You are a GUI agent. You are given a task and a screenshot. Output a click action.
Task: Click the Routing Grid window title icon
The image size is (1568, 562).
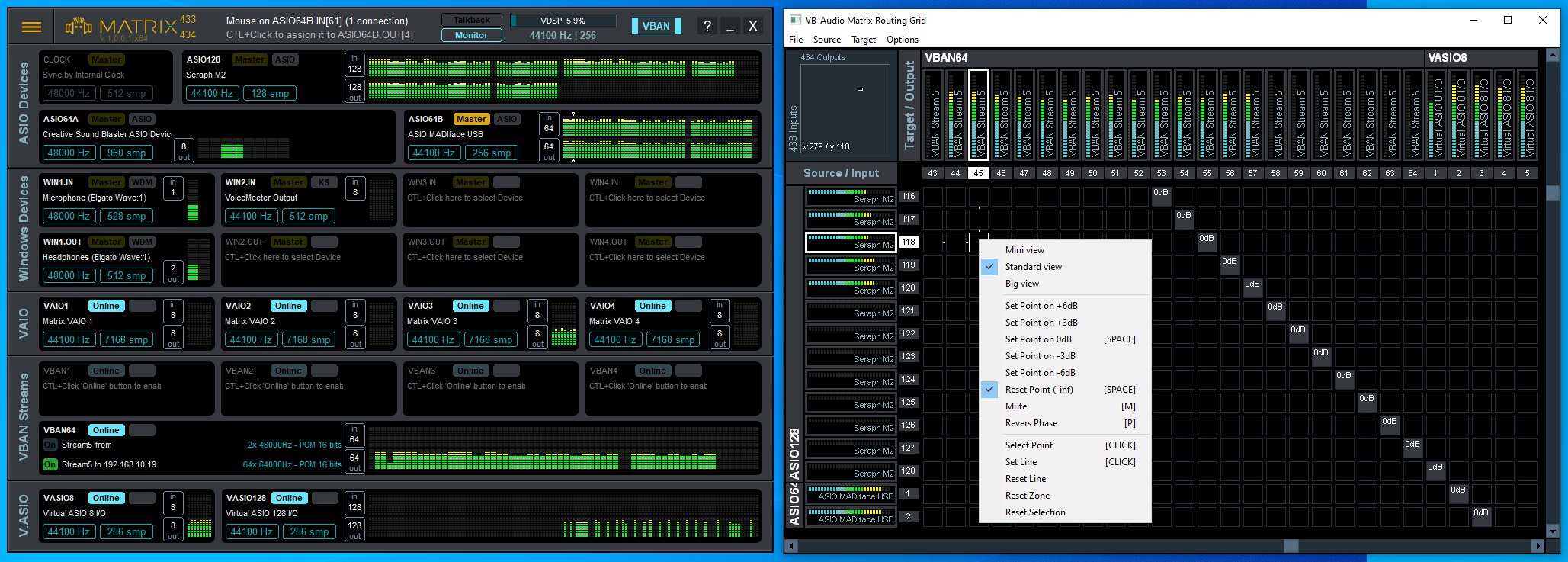(x=795, y=20)
